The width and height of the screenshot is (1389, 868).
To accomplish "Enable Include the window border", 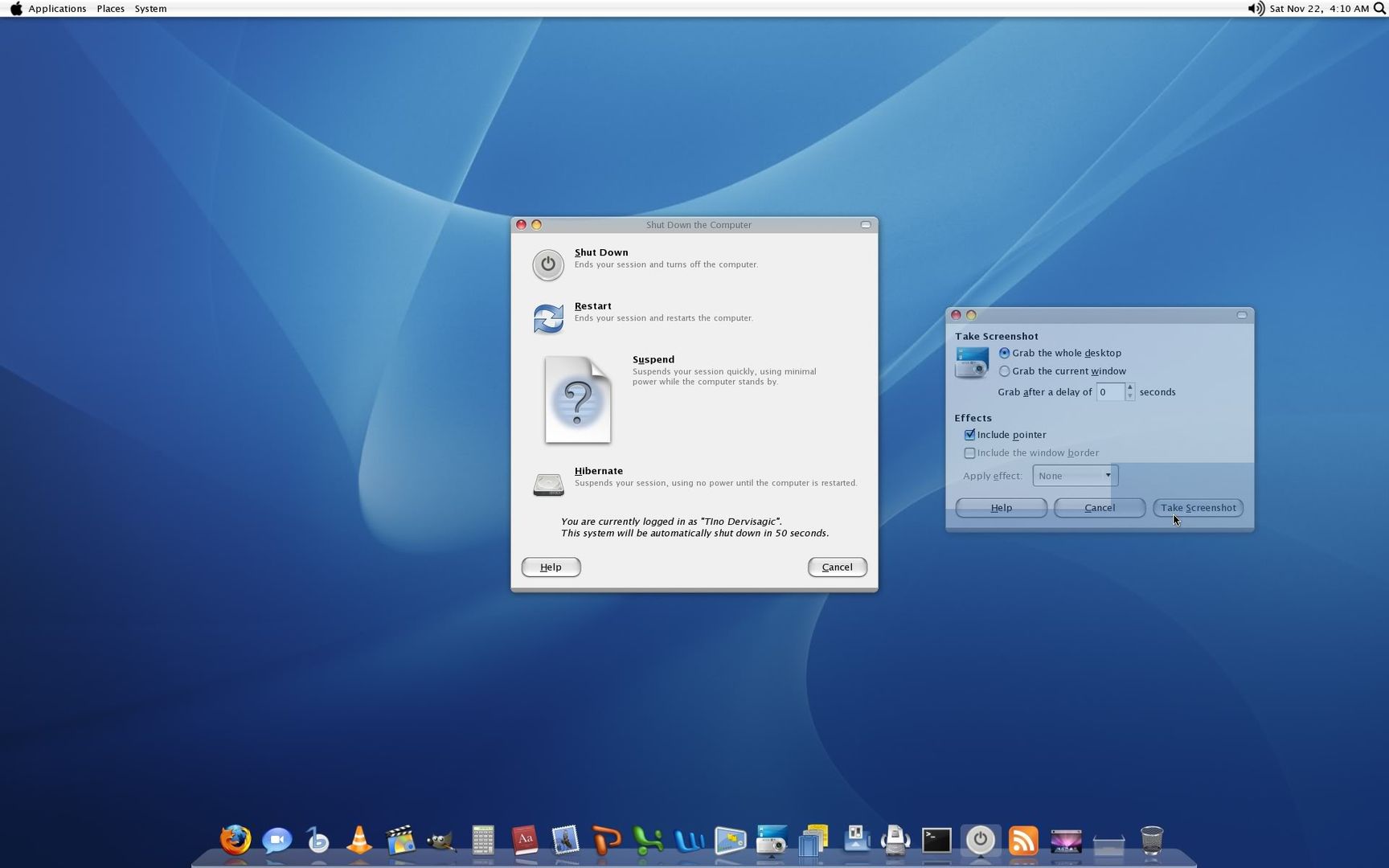I will (x=969, y=452).
